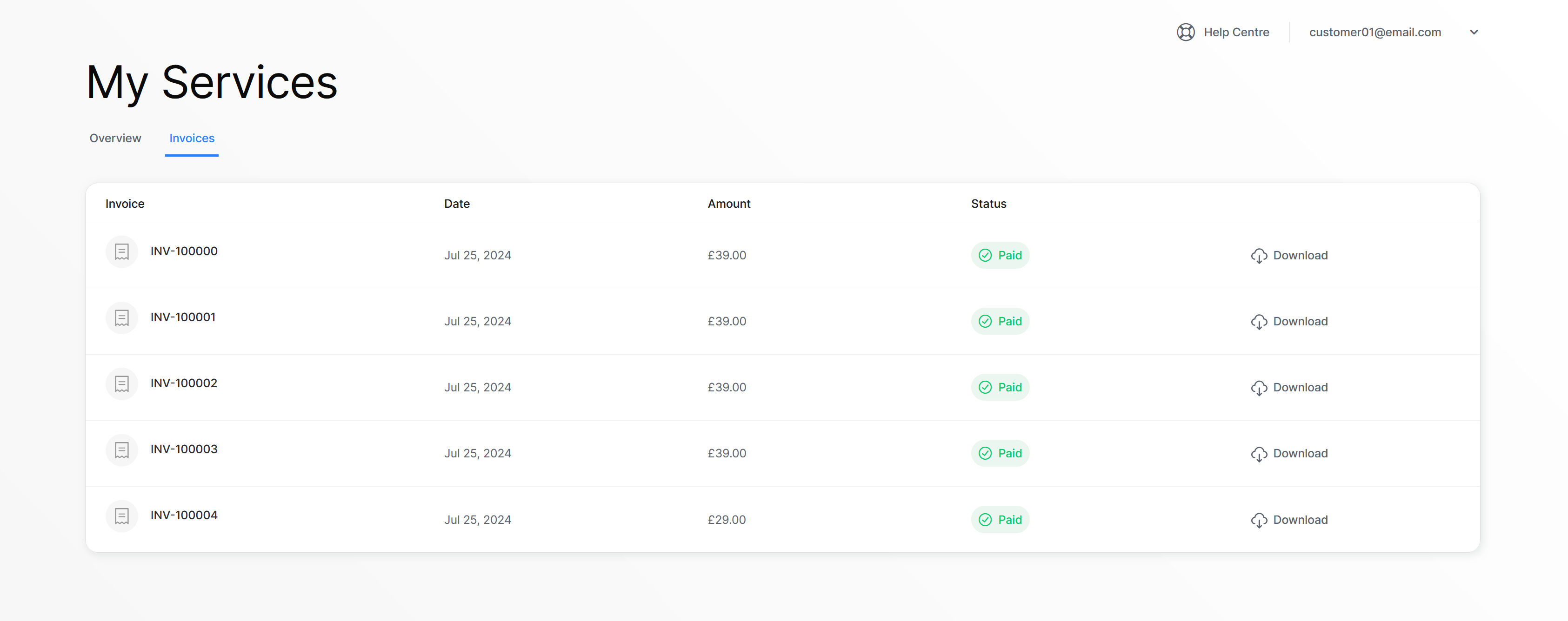Image resolution: width=1568 pixels, height=621 pixels.
Task: Click the Invoice column header
Action: click(x=125, y=204)
